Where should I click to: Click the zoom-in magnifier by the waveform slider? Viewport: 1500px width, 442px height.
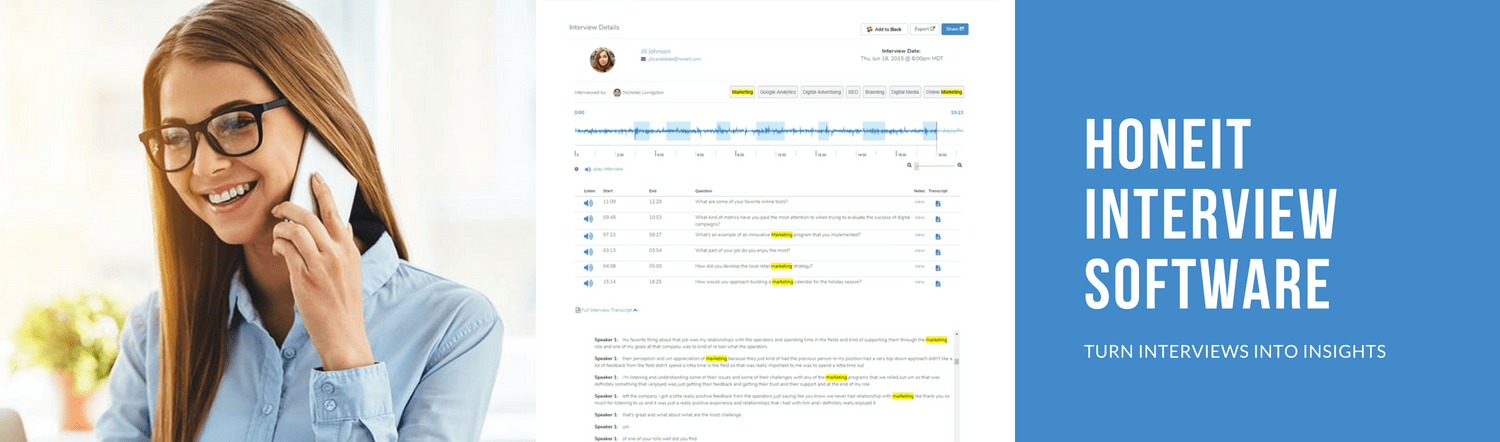click(960, 165)
